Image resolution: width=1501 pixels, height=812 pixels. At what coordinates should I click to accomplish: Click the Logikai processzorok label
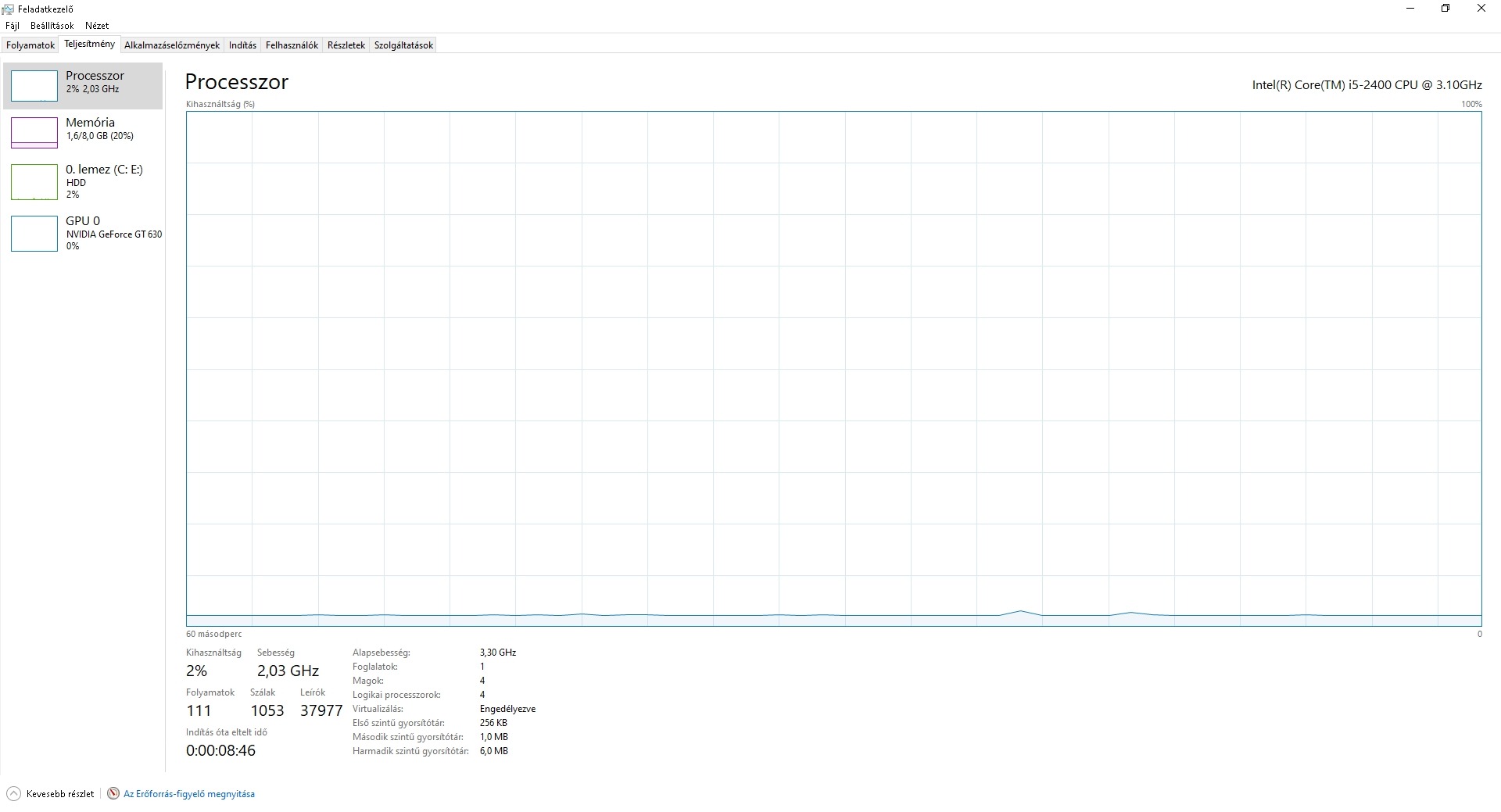tap(396, 695)
